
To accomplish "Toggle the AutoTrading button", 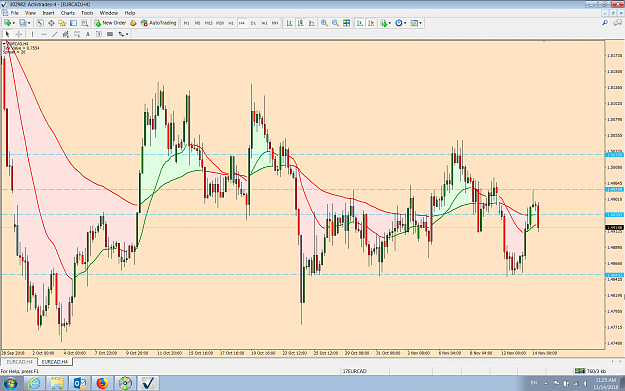I will (158, 23).
